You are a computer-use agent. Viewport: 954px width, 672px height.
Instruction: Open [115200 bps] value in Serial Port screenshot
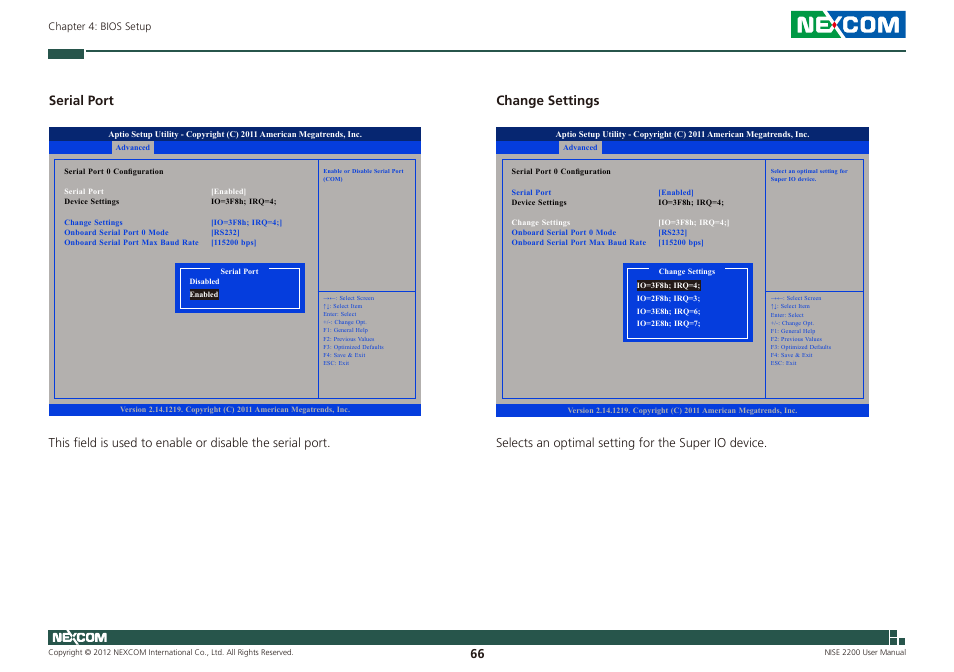coord(234,242)
